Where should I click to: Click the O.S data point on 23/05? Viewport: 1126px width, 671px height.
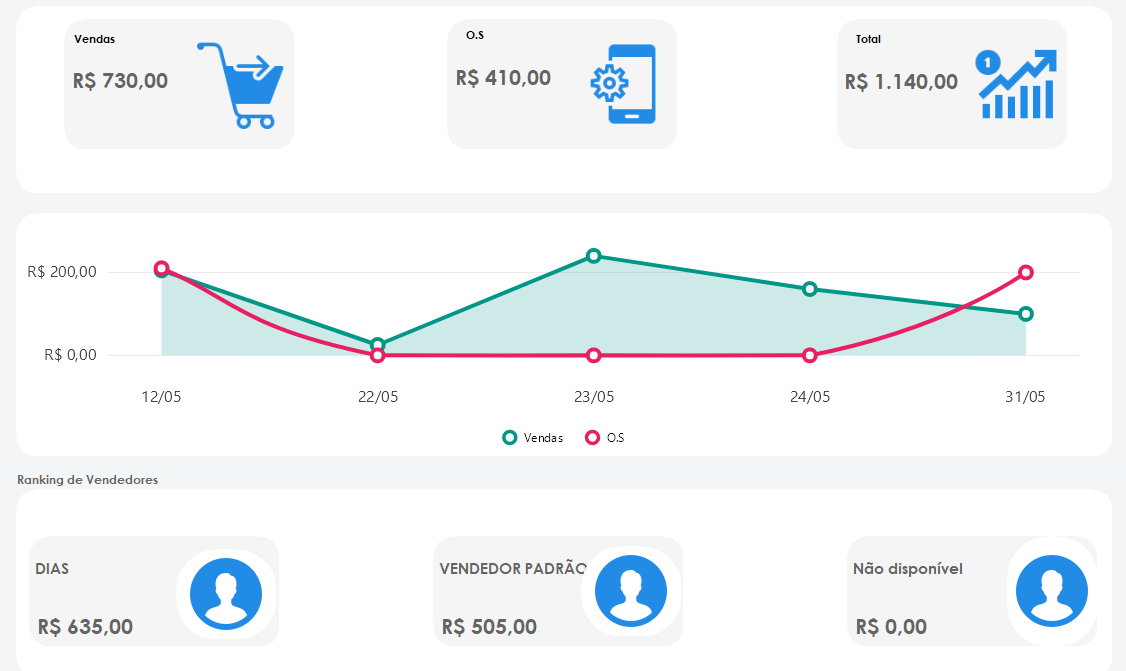click(x=594, y=355)
